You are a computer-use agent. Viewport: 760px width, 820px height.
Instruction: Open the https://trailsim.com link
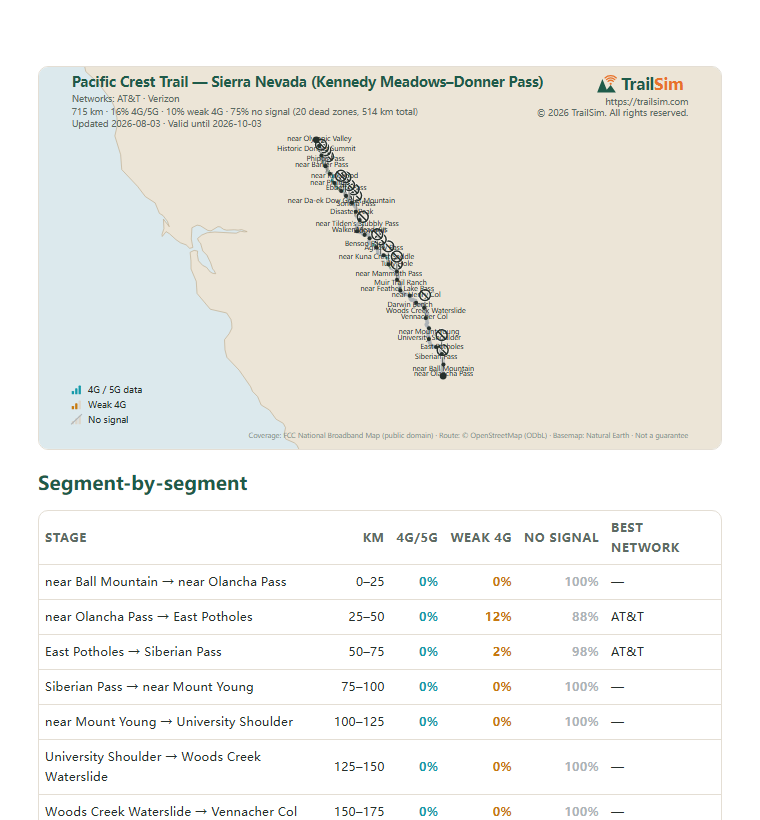click(x=646, y=101)
